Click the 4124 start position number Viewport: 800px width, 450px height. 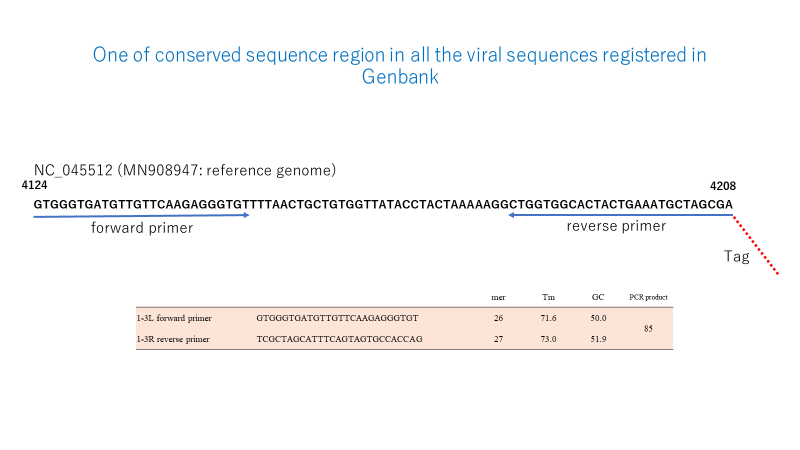coord(34,185)
